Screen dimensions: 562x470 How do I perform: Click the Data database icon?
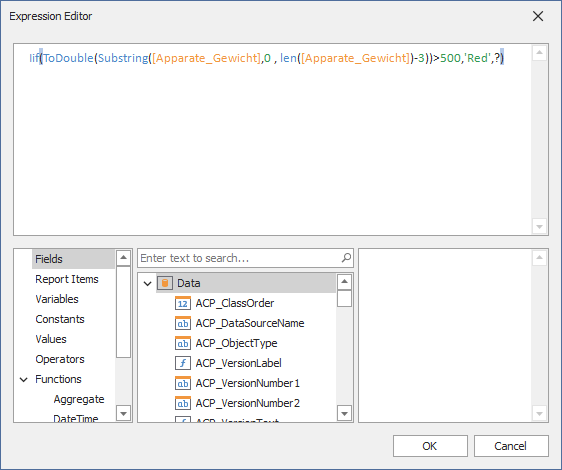(165, 283)
